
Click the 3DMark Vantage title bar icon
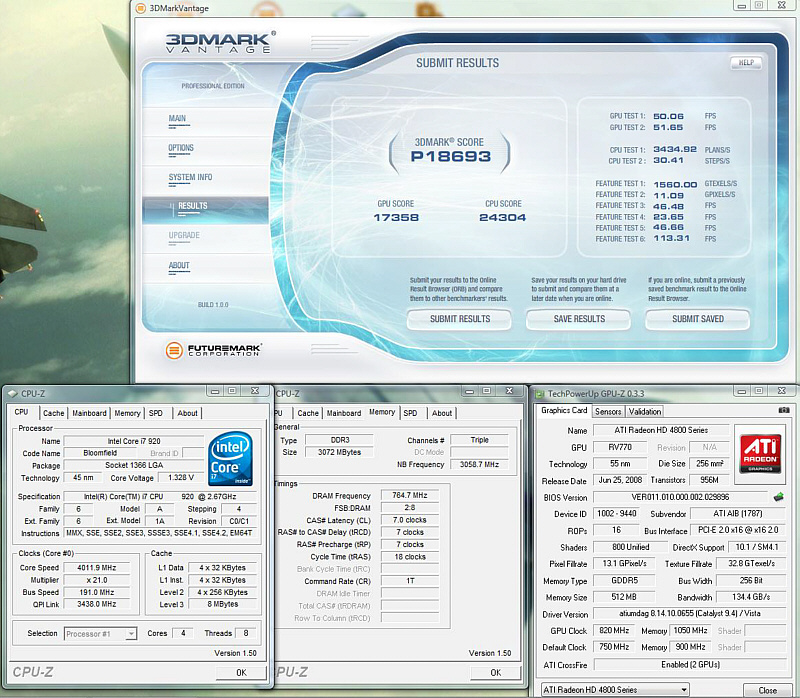[x=140, y=8]
